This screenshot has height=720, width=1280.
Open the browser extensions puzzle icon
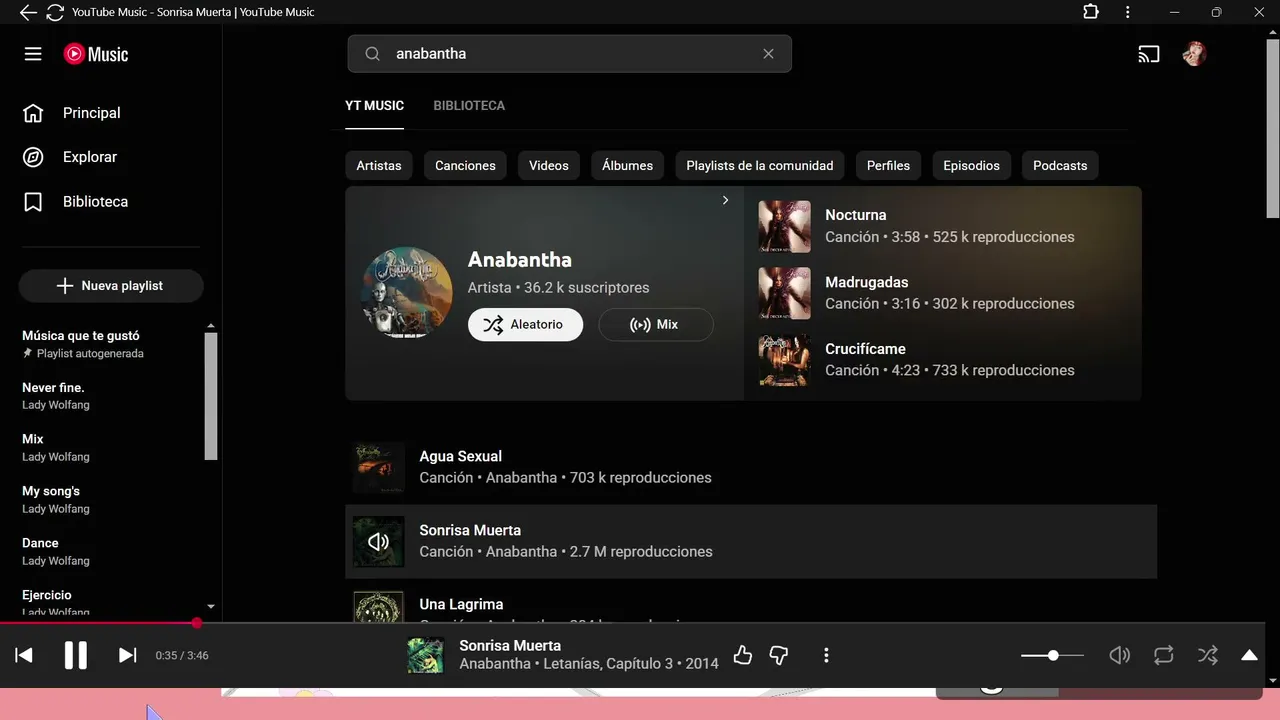[1090, 12]
